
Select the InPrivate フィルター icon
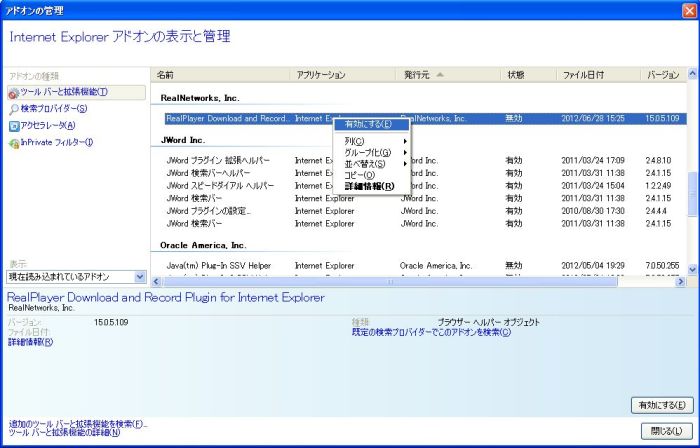(14, 142)
